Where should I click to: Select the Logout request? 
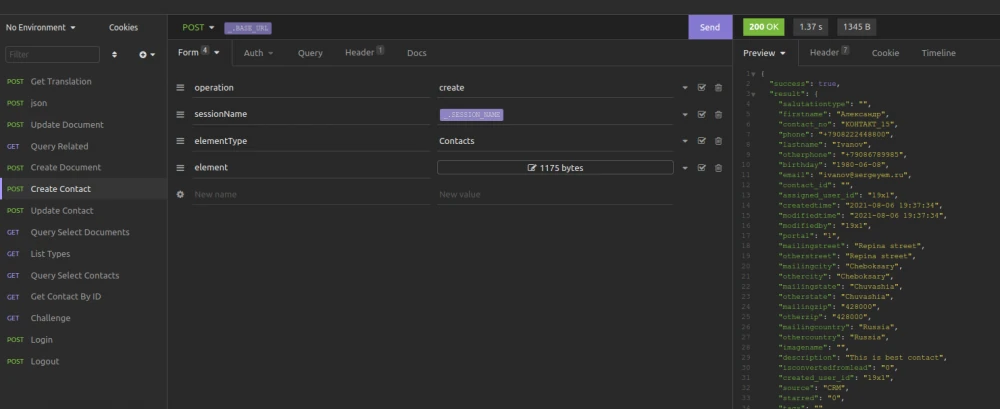click(84, 361)
